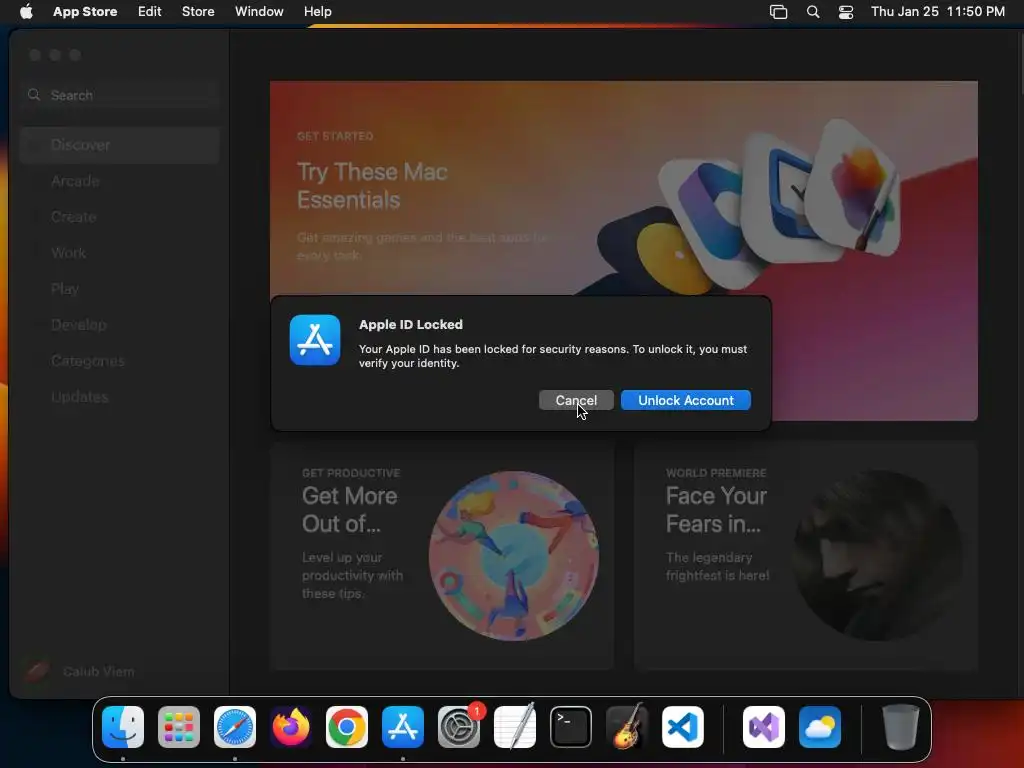Screen dimensions: 1024x768
Task: Click the Apple ID Locked heading
Action: click(411, 325)
